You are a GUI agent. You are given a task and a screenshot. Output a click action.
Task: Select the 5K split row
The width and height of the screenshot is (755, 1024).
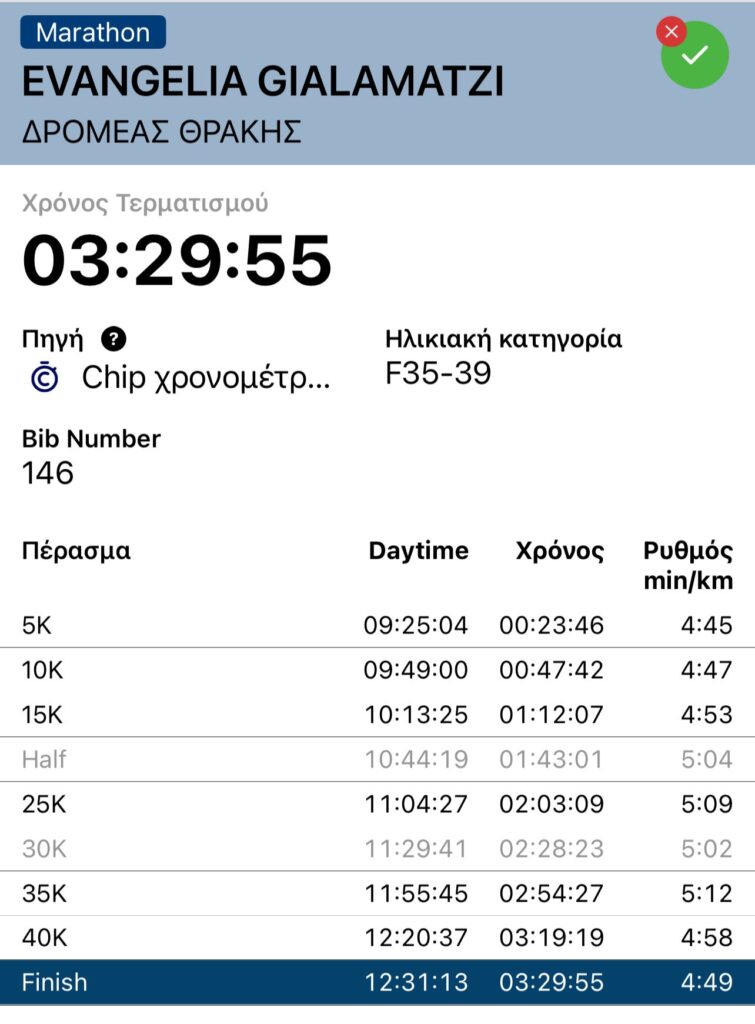[377, 626]
